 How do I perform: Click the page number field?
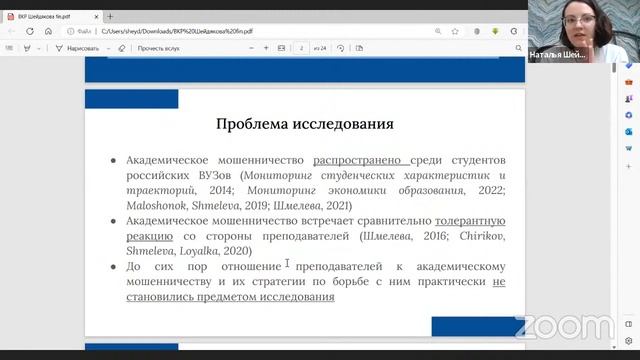pos(301,48)
